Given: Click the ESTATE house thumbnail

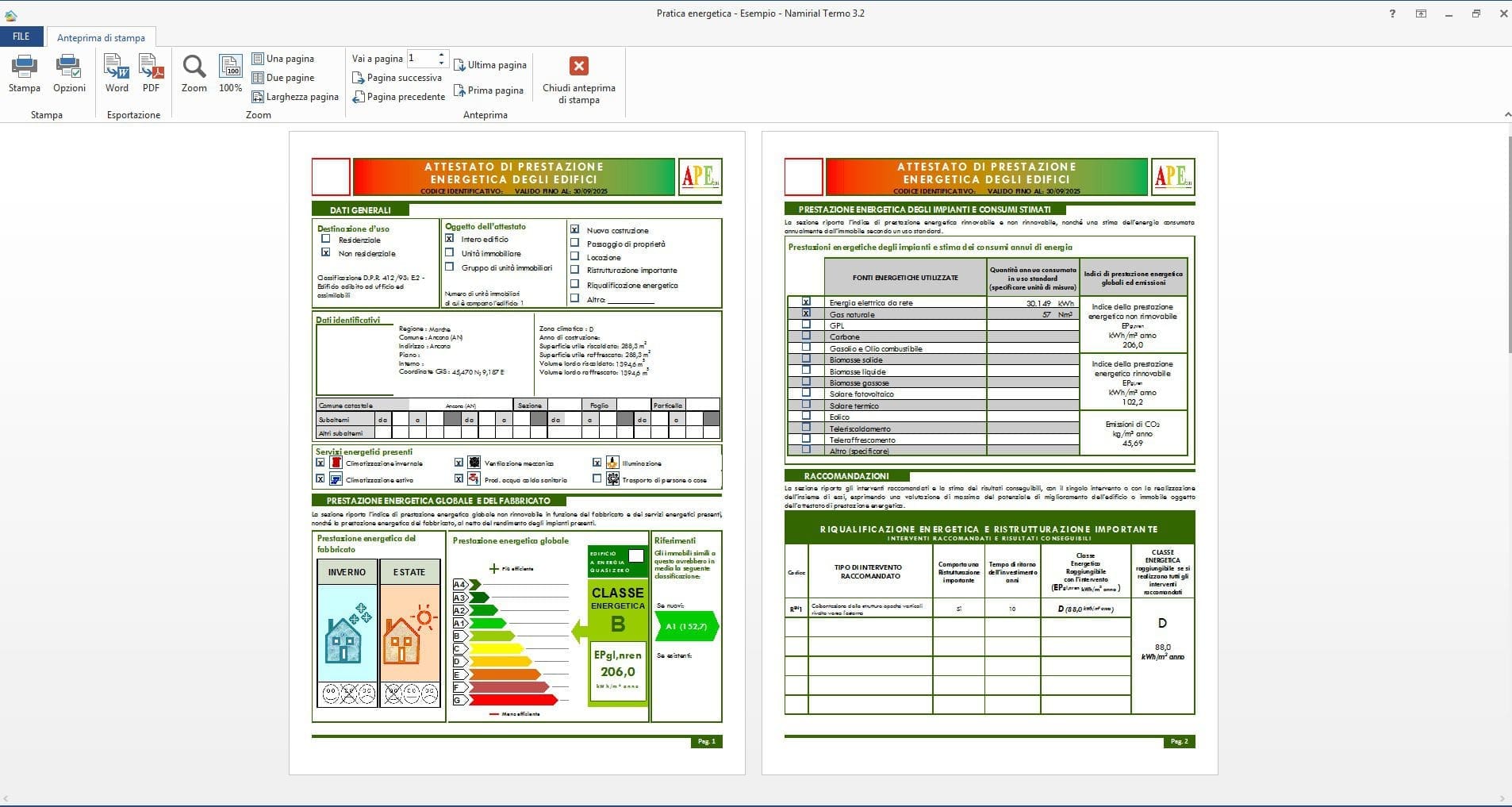Looking at the screenshot, I should 410,635.
